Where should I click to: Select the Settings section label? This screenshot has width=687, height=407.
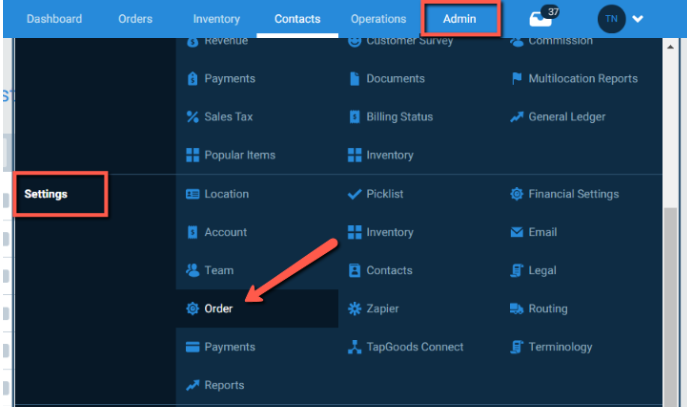(x=46, y=194)
